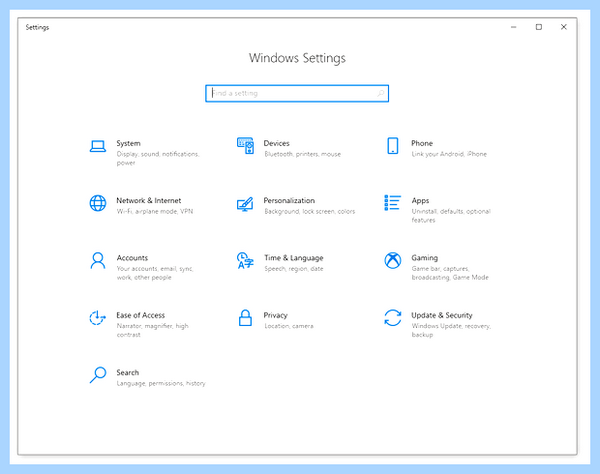Viewport: 600px width, 474px height.
Task: Click 'Background, lock screen, colors' text
Action: coord(310,211)
